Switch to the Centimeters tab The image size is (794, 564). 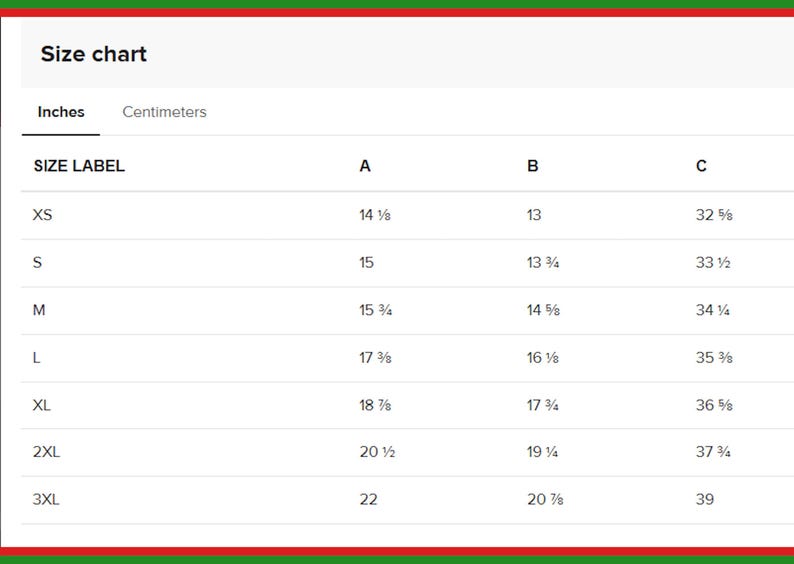(164, 112)
